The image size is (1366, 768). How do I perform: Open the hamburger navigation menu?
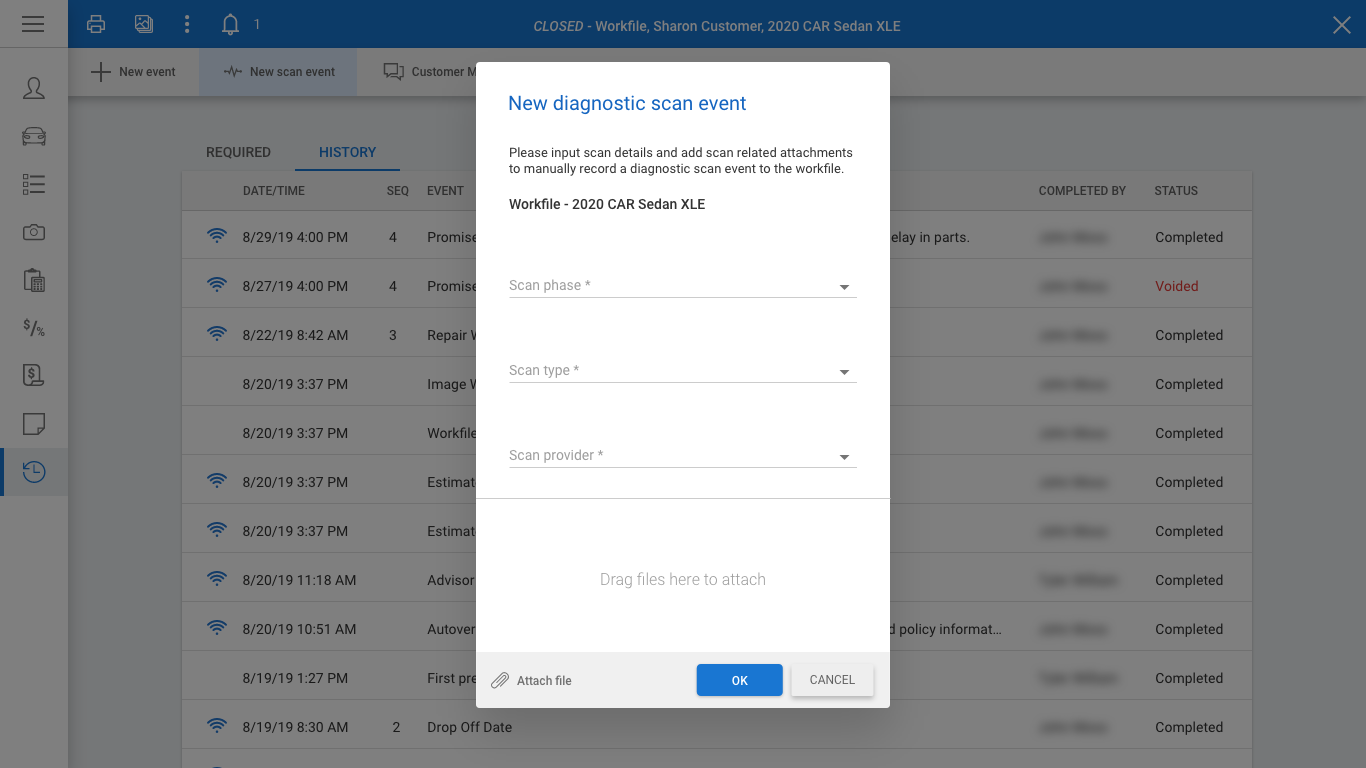[x=33, y=24]
